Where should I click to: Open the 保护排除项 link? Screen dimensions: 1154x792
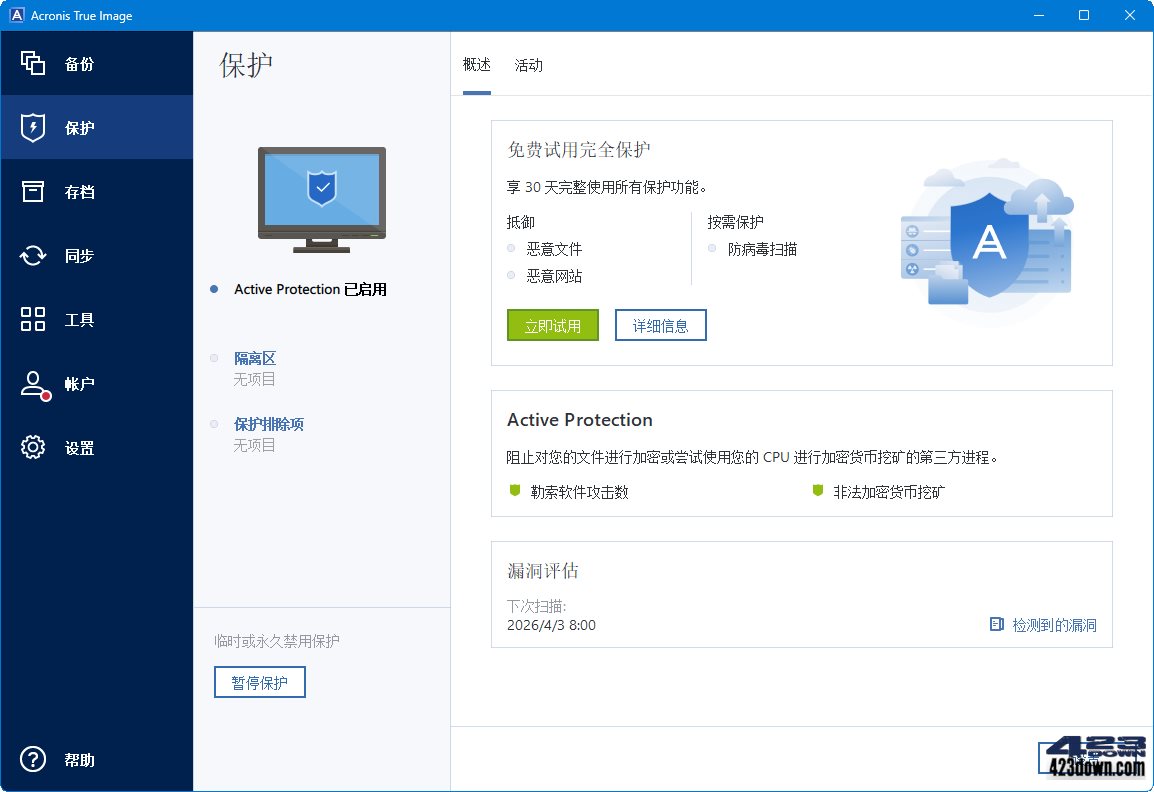pos(267,424)
